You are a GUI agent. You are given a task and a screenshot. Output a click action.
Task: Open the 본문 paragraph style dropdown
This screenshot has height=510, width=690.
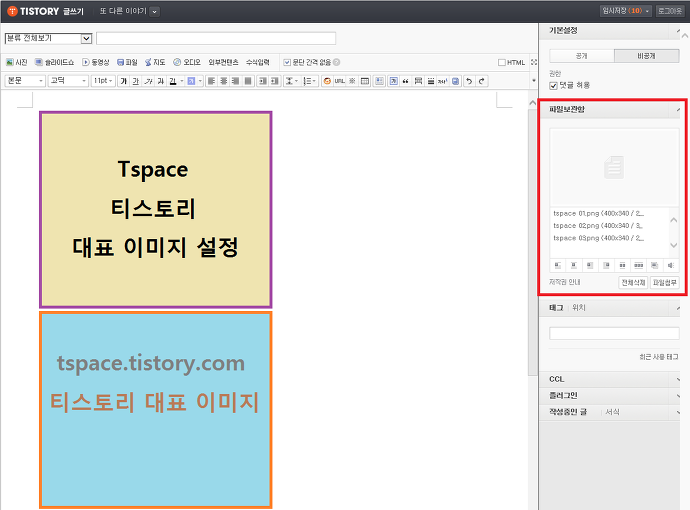click(x=25, y=81)
